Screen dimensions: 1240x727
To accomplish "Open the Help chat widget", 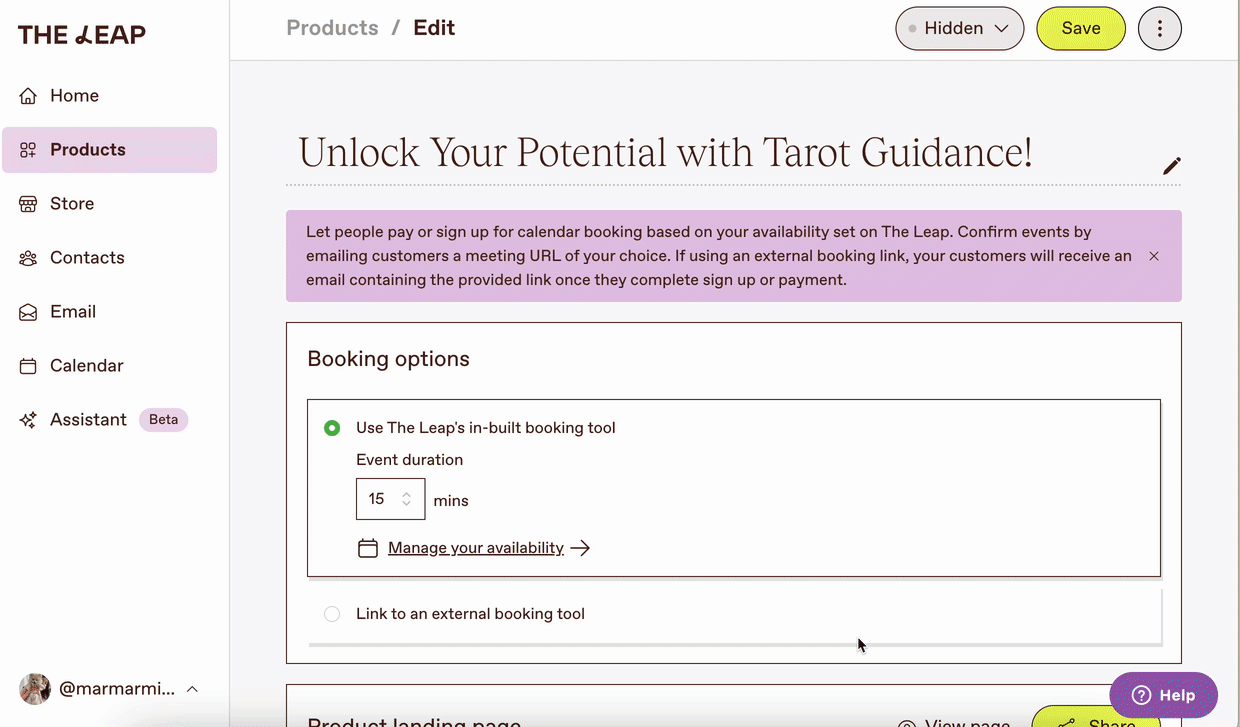I will tap(1163, 694).
